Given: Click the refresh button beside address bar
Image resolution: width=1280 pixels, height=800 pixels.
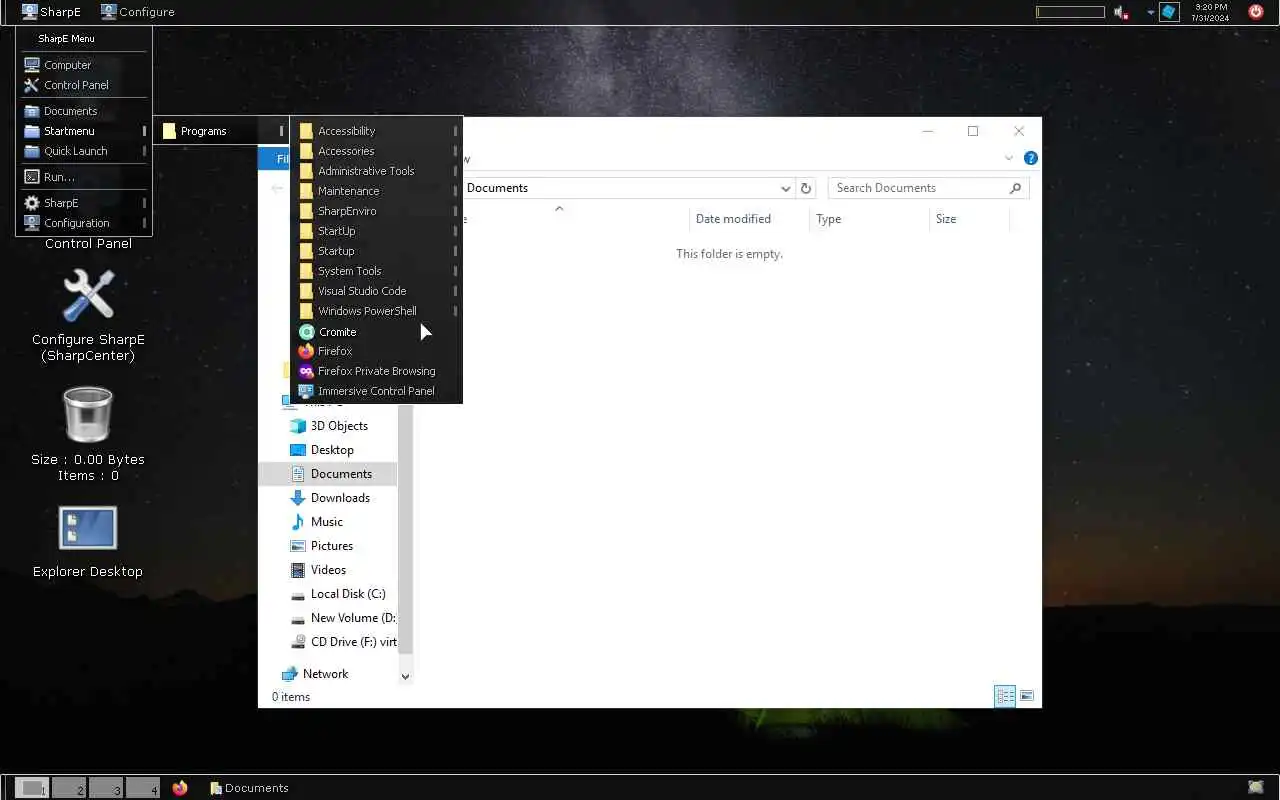Looking at the screenshot, I should click(x=806, y=188).
